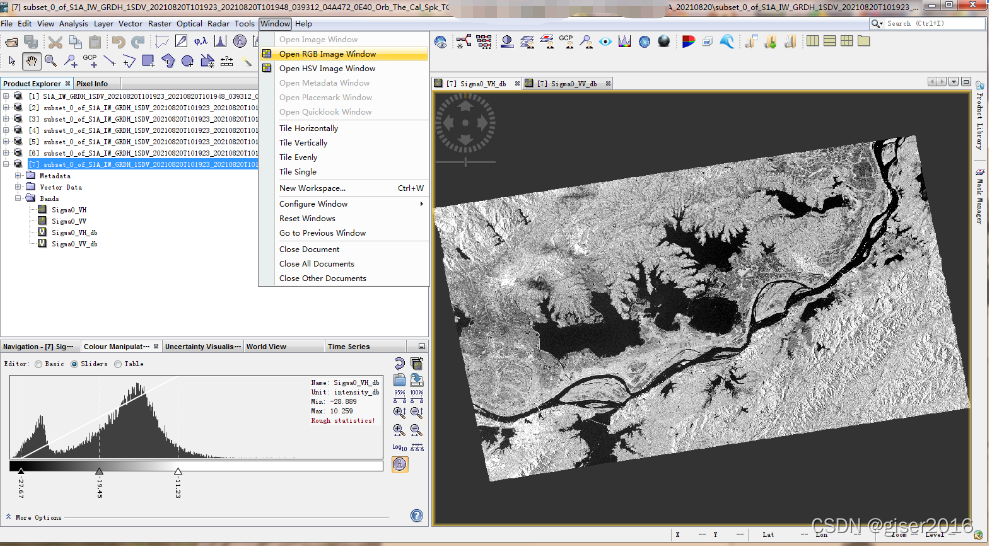The image size is (989, 546).
Task: Reset colour settings with the curved-arrow icon
Action: pyautogui.click(x=400, y=363)
